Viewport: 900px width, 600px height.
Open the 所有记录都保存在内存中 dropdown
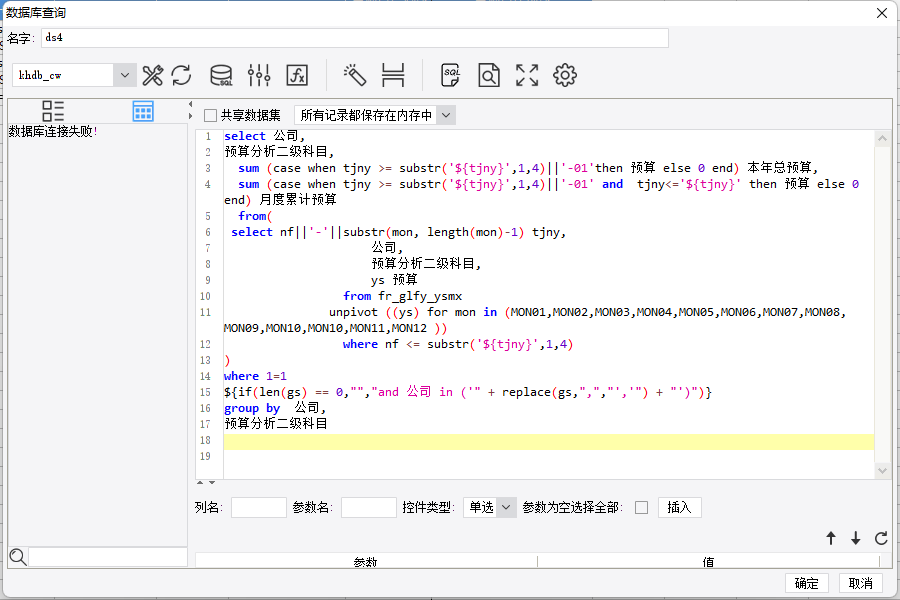(x=446, y=115)
